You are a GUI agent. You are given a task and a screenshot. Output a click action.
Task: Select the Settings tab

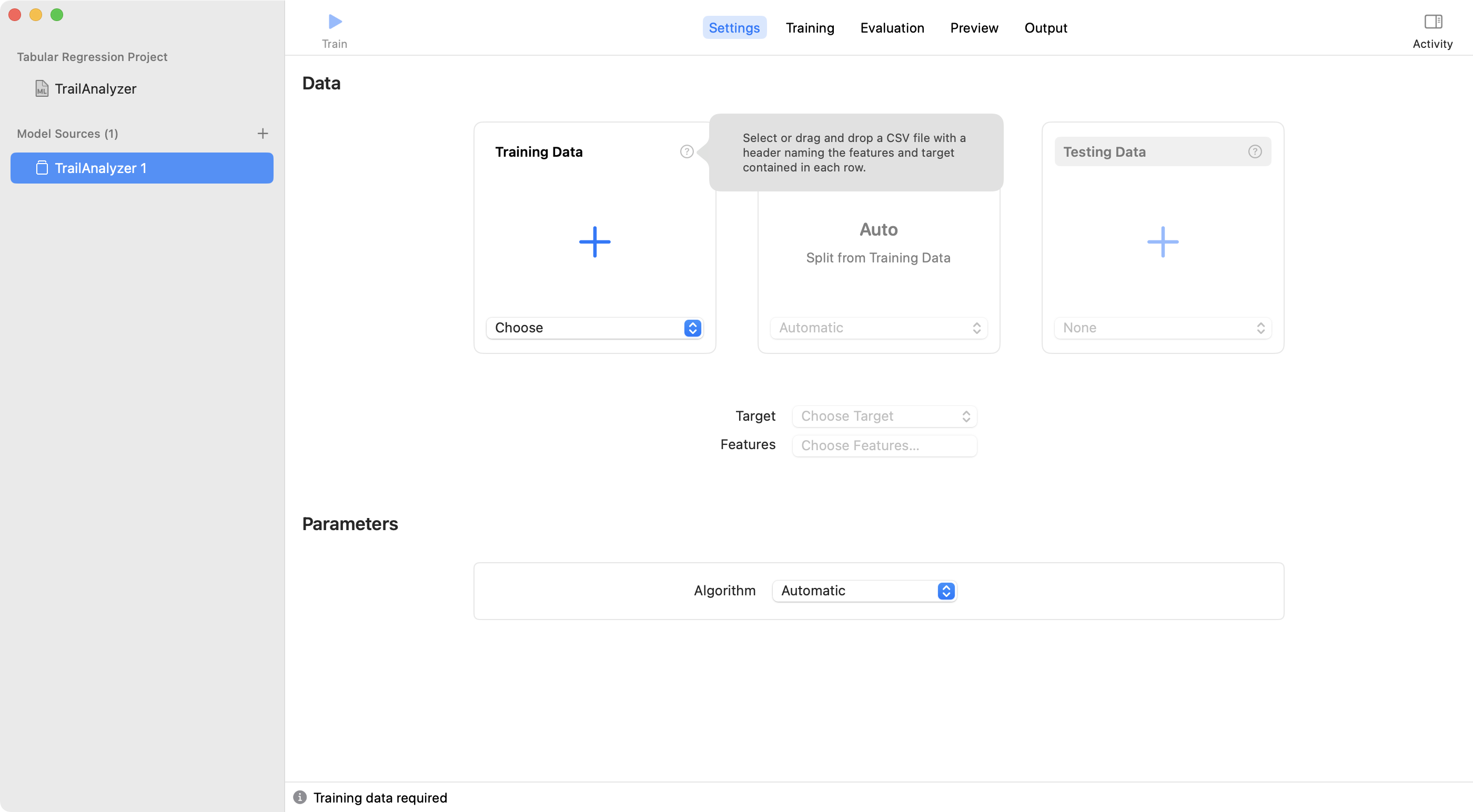click(734, 27)
